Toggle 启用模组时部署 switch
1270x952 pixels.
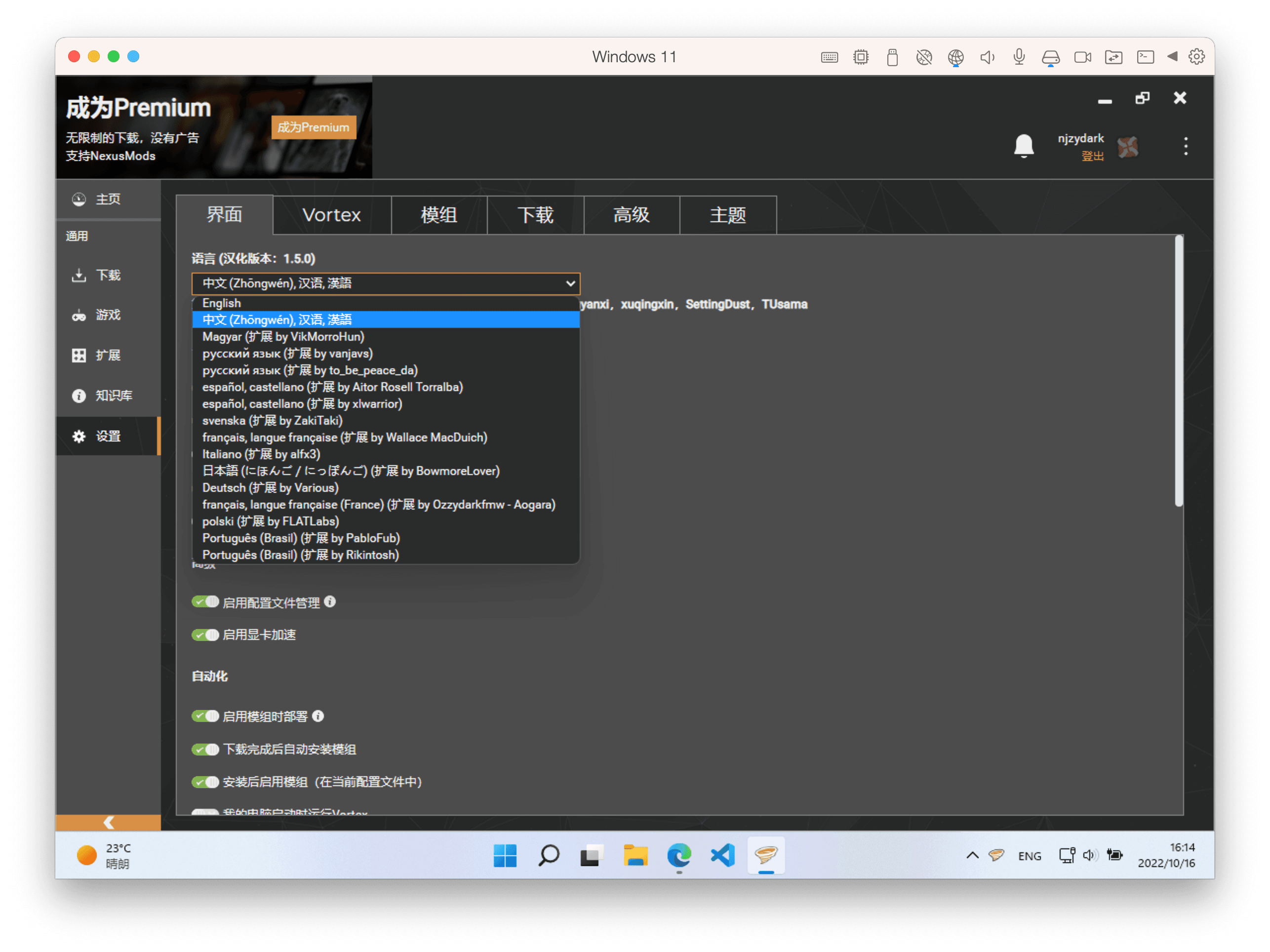pyautogui.click(x=205, y=716)
